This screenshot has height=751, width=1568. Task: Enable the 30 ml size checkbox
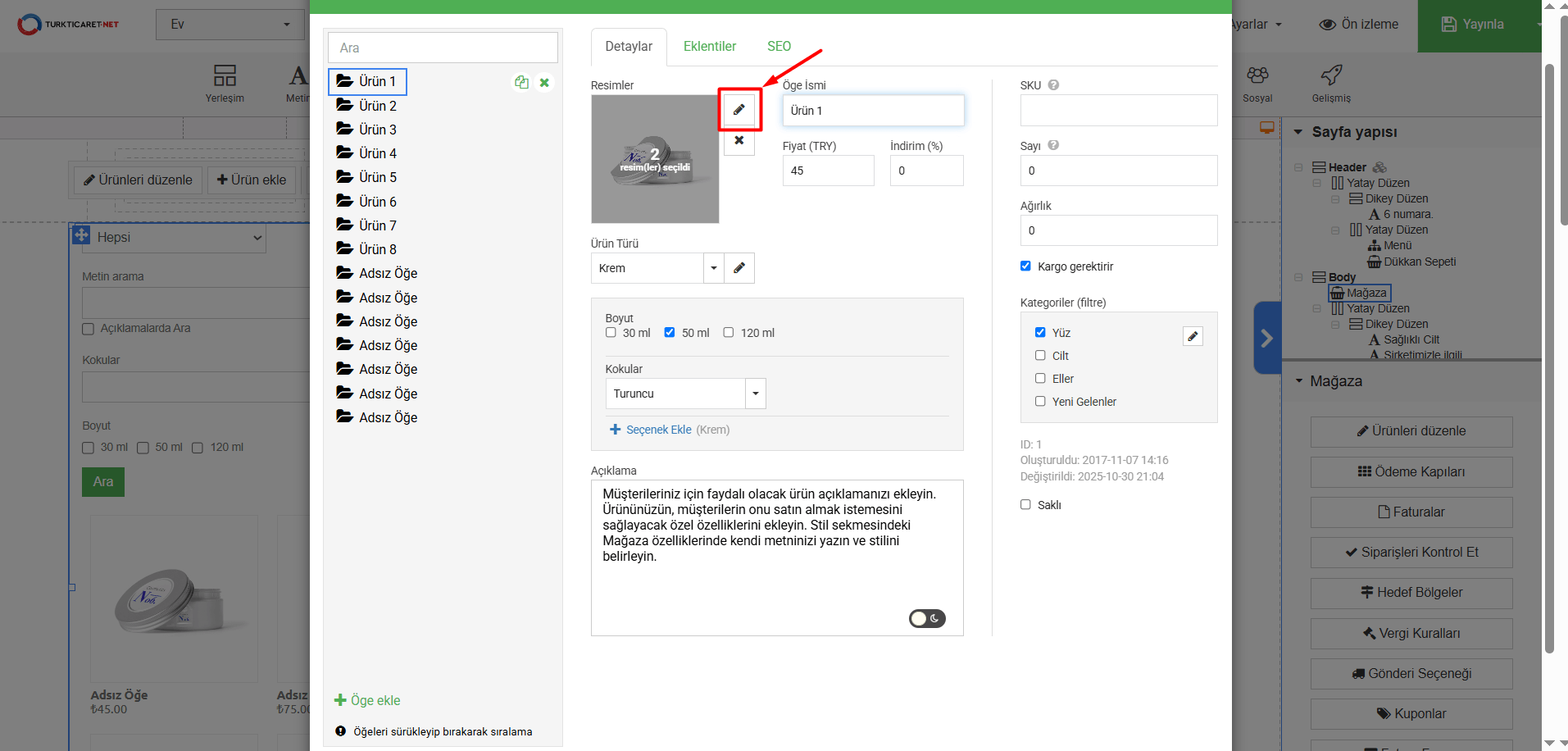pos(611,333)
